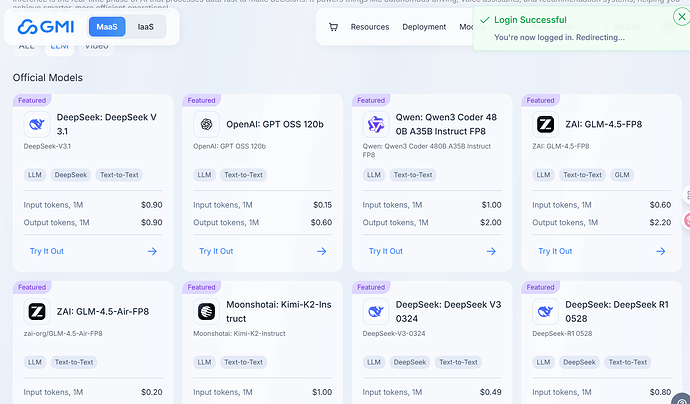Select the DeepSeek V3.1 whale icon

[x=37, y=125]
